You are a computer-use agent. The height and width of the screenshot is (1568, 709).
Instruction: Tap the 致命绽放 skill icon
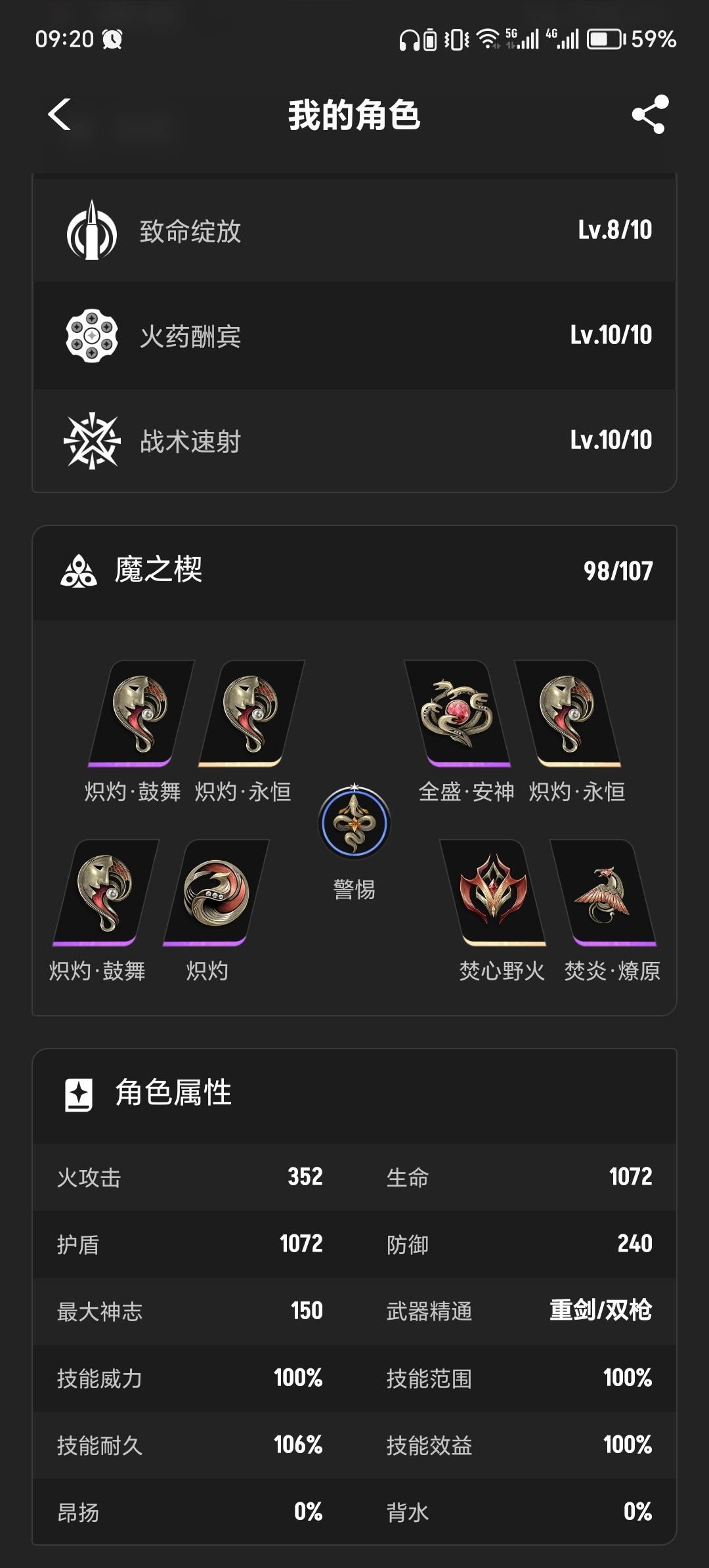[x=92, y=230]
